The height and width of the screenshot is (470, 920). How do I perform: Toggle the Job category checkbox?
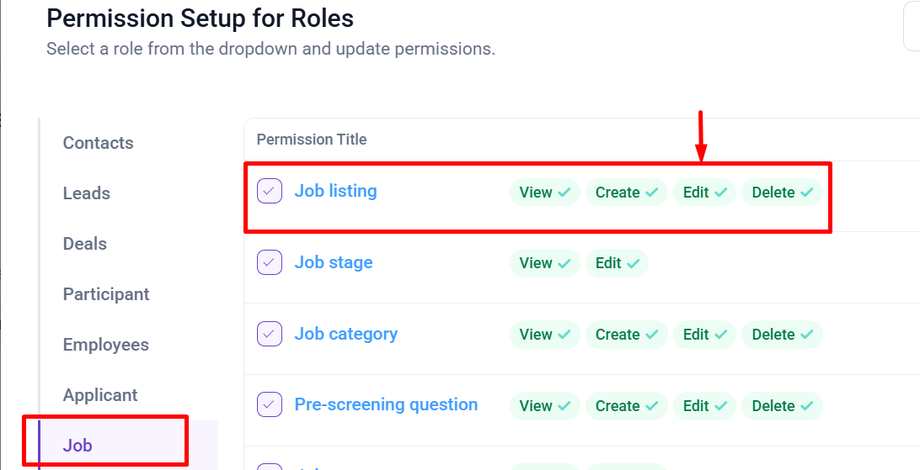point(269,334)
